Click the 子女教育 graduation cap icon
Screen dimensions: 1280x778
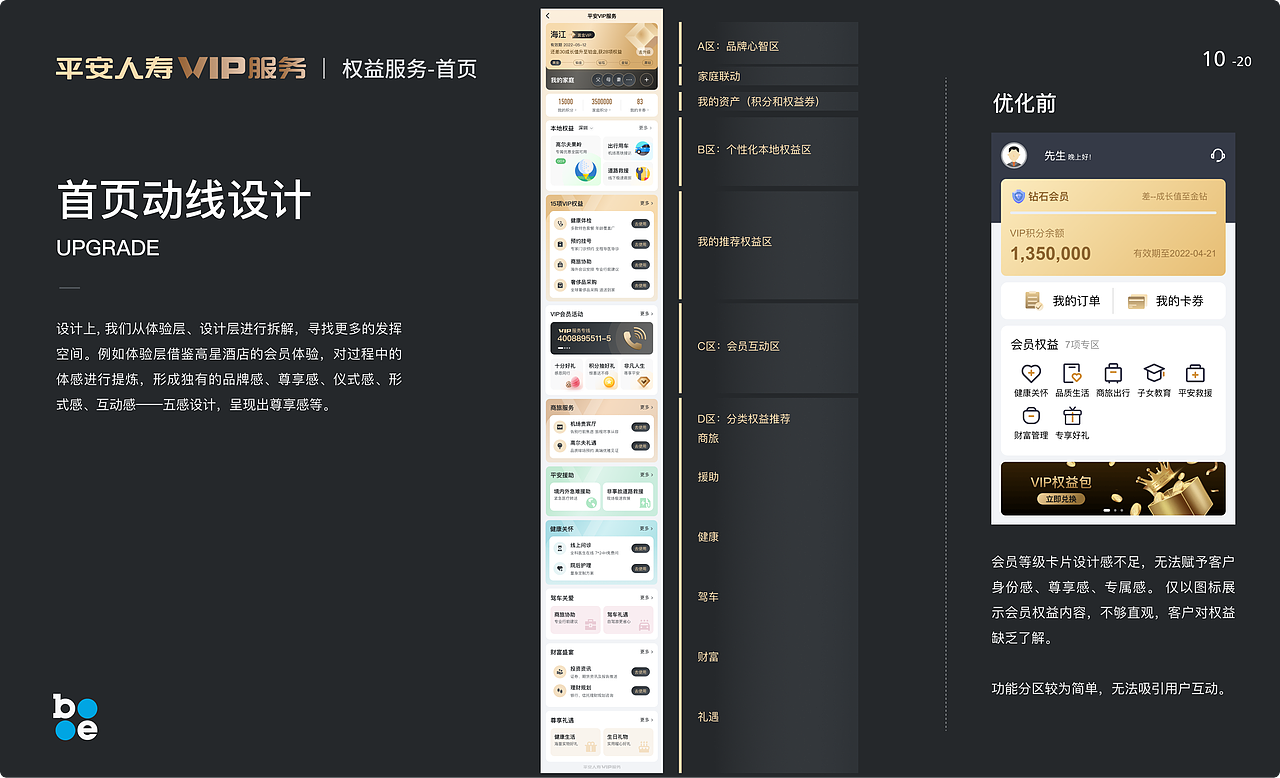1155,373
